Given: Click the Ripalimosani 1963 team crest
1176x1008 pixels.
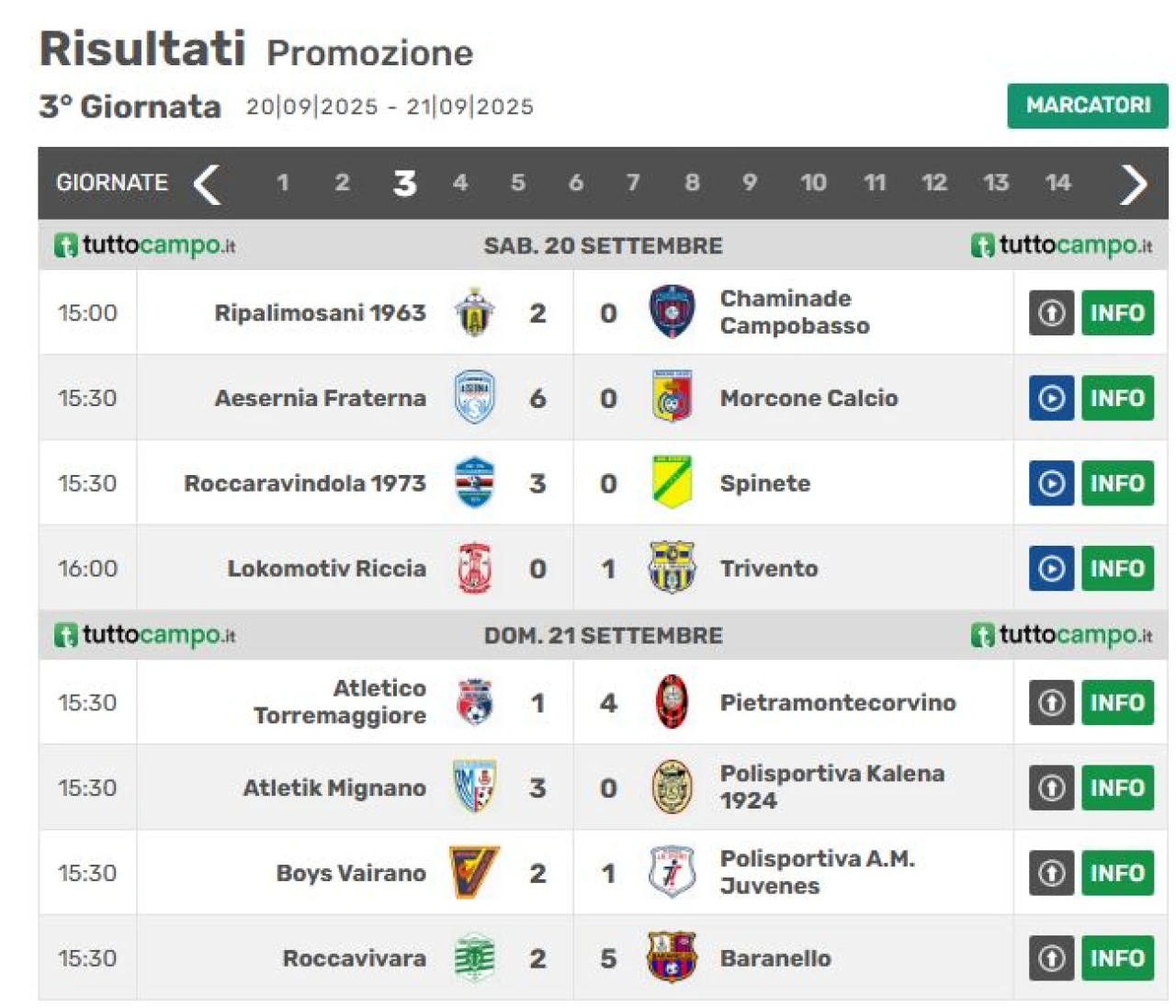Looking at the screenshot, I should tap(474, 312).
